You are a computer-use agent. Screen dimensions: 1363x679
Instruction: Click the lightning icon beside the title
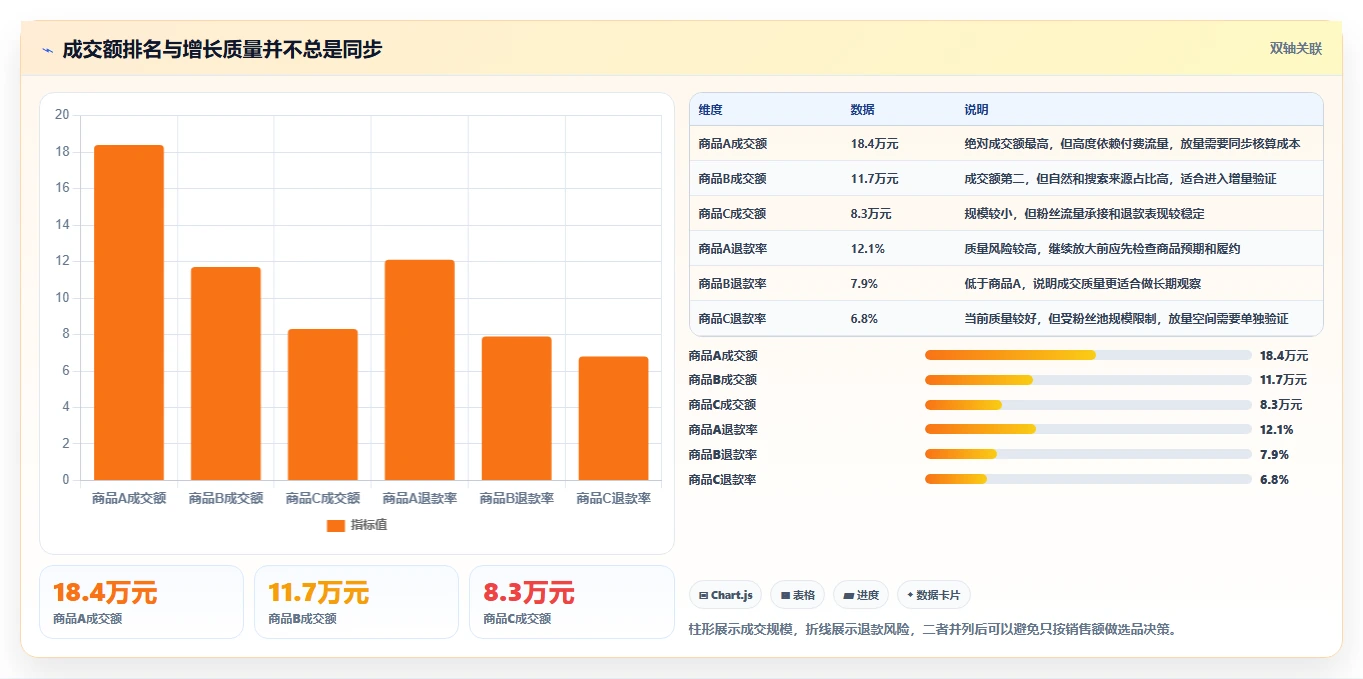click(x=48, y=50)
